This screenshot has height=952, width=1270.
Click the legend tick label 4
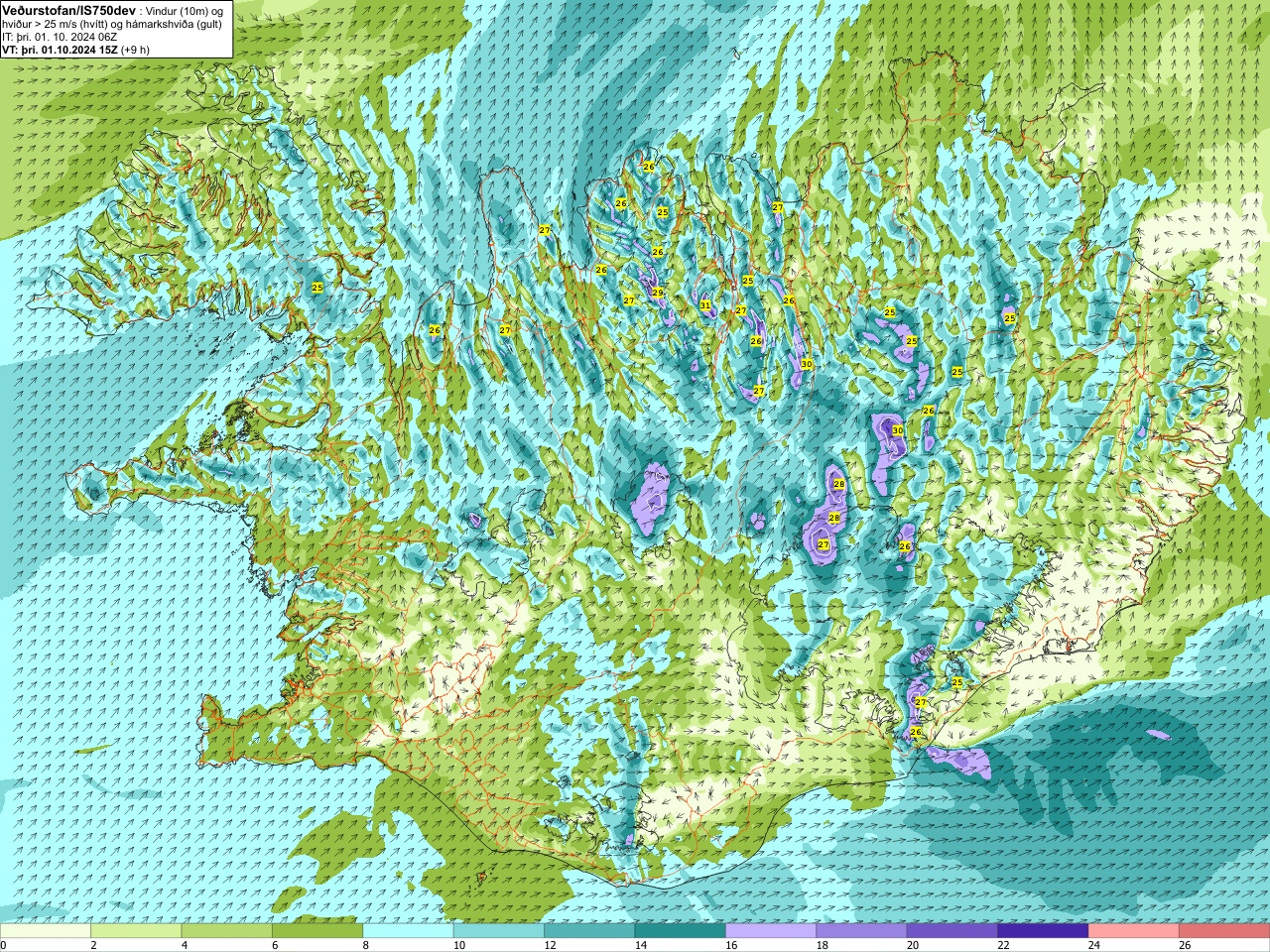click(185, 945)
